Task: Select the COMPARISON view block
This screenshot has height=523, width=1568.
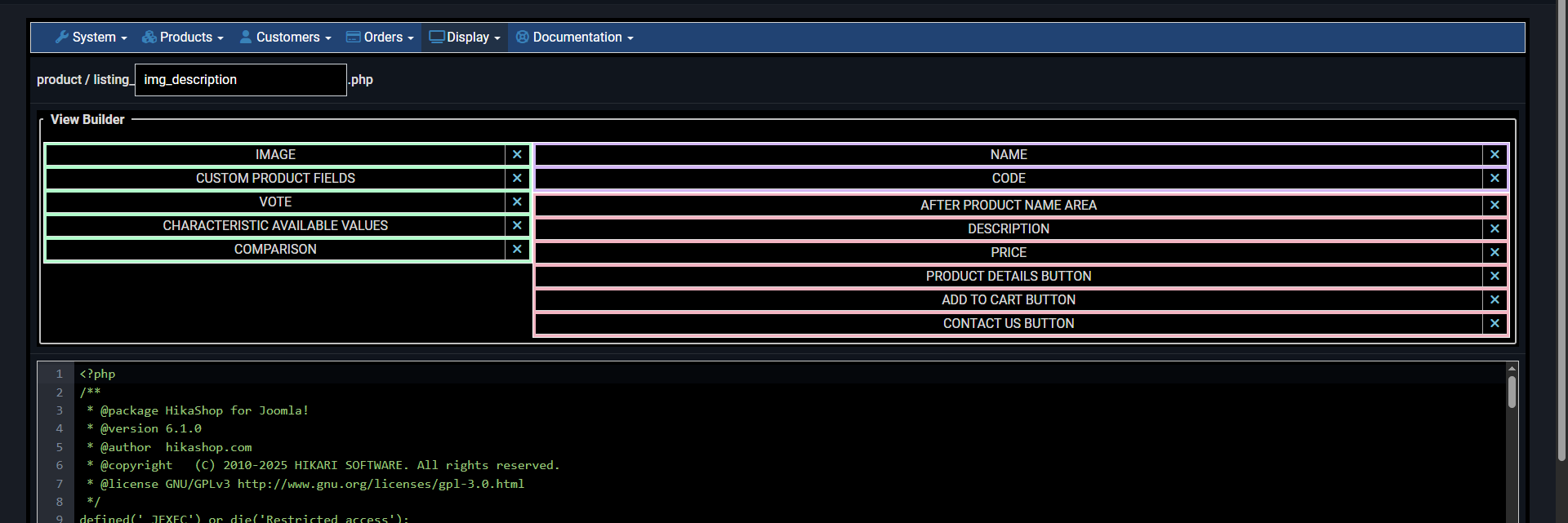Action: (275, 250)
